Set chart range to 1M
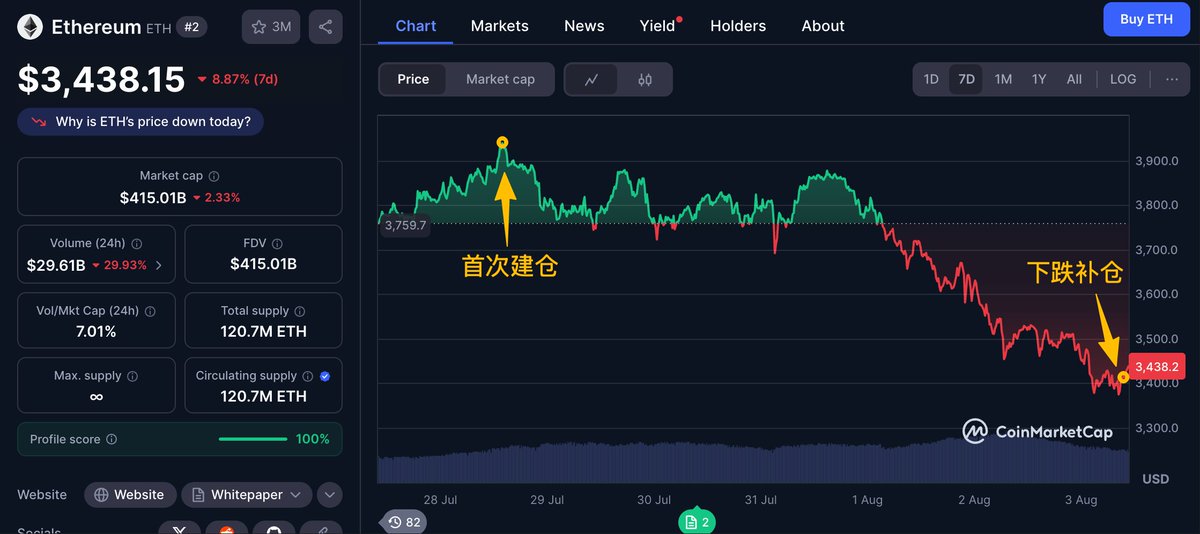Image resolution: width=1200 pixels, height=534 pixels. coord(1003,79)
